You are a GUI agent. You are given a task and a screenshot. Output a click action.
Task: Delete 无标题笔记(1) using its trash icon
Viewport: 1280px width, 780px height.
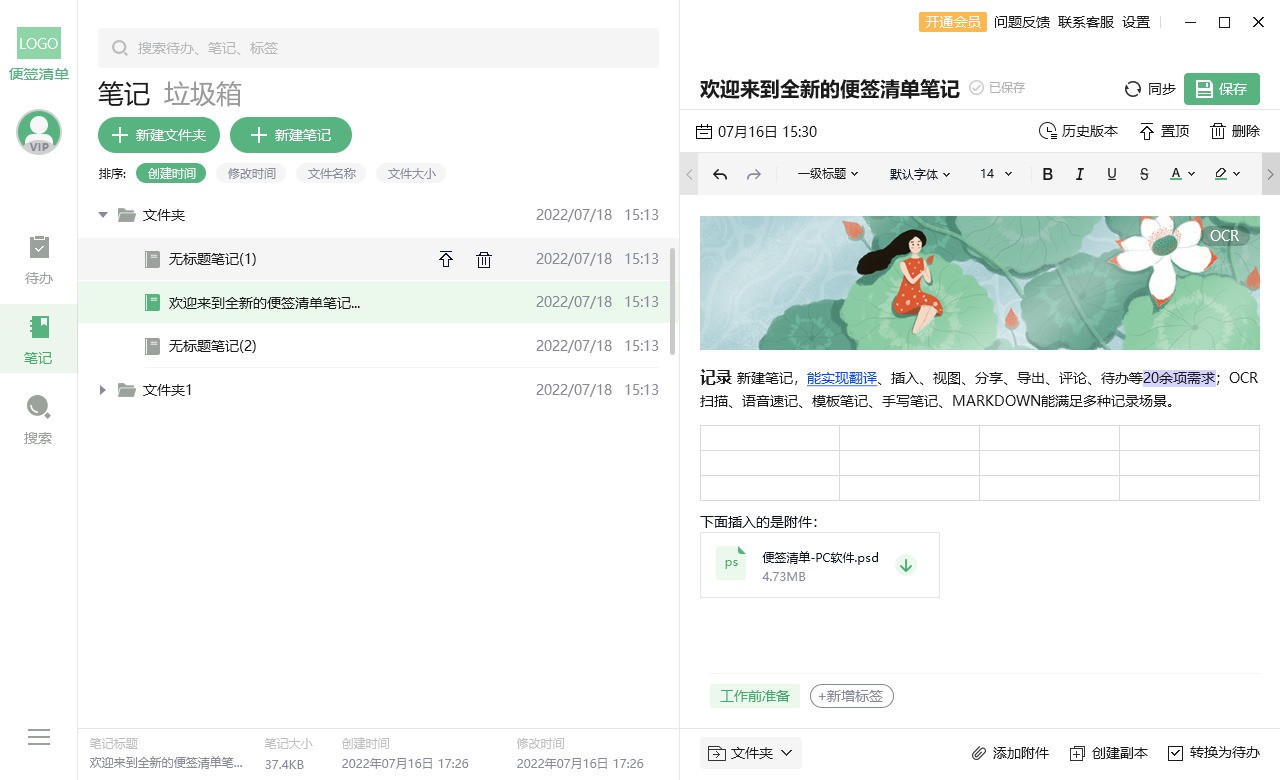pyautogui.click(x=484, y=259)
